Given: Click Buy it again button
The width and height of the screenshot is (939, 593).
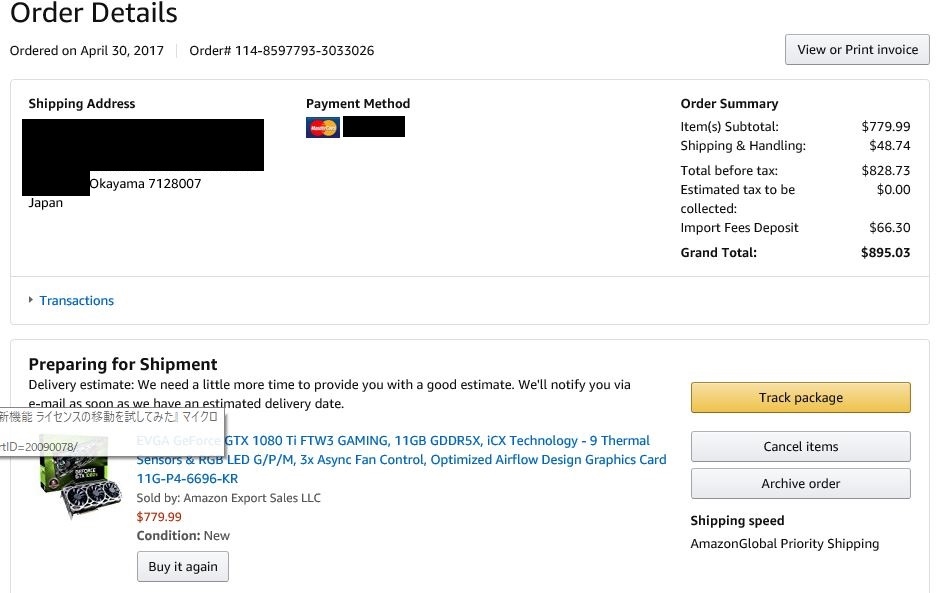Looking at the screenshot, I should [183, 566].
